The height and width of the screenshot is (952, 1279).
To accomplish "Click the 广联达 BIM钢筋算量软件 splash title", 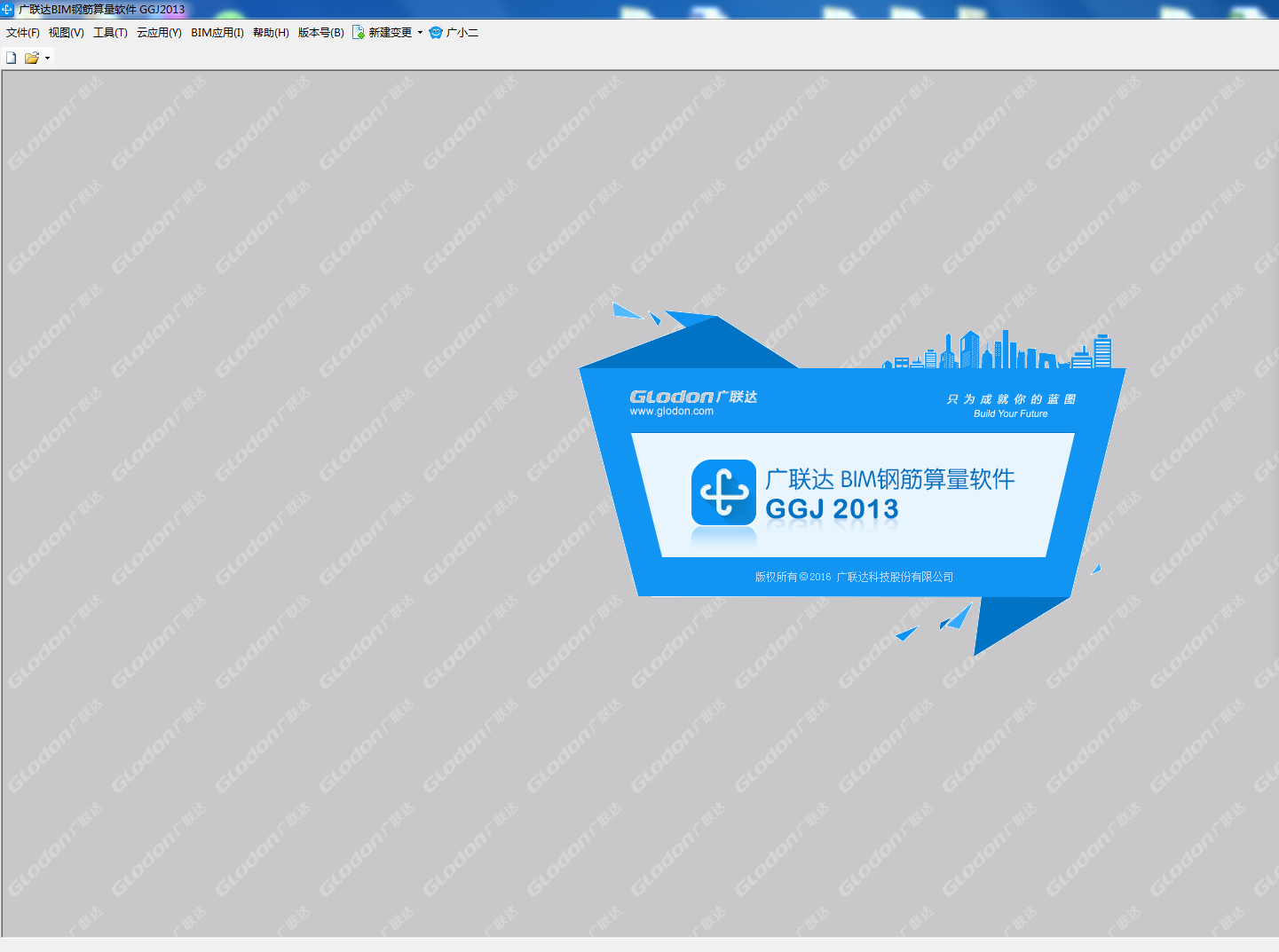I will [889, 479].
